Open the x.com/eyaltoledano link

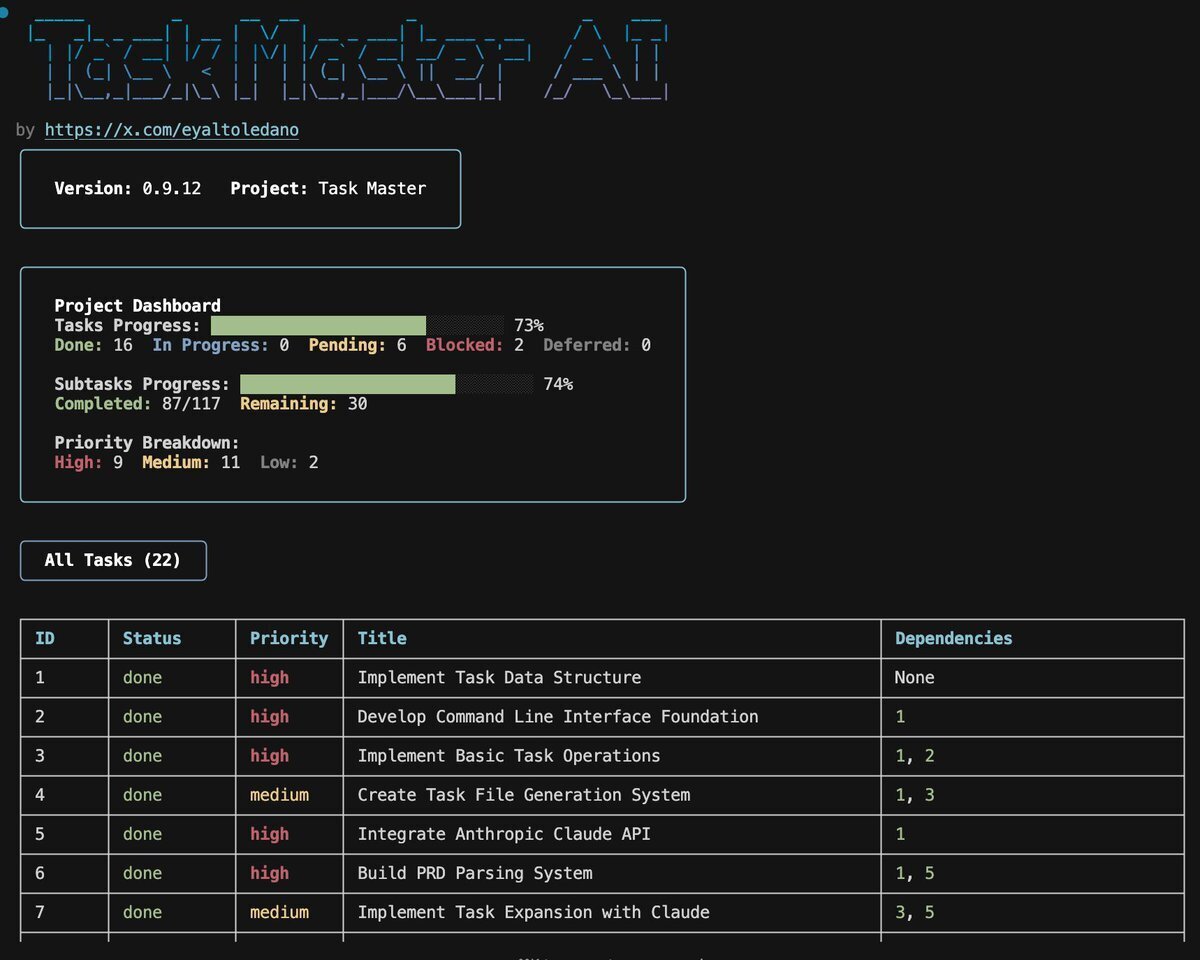[x=171, y=130]
